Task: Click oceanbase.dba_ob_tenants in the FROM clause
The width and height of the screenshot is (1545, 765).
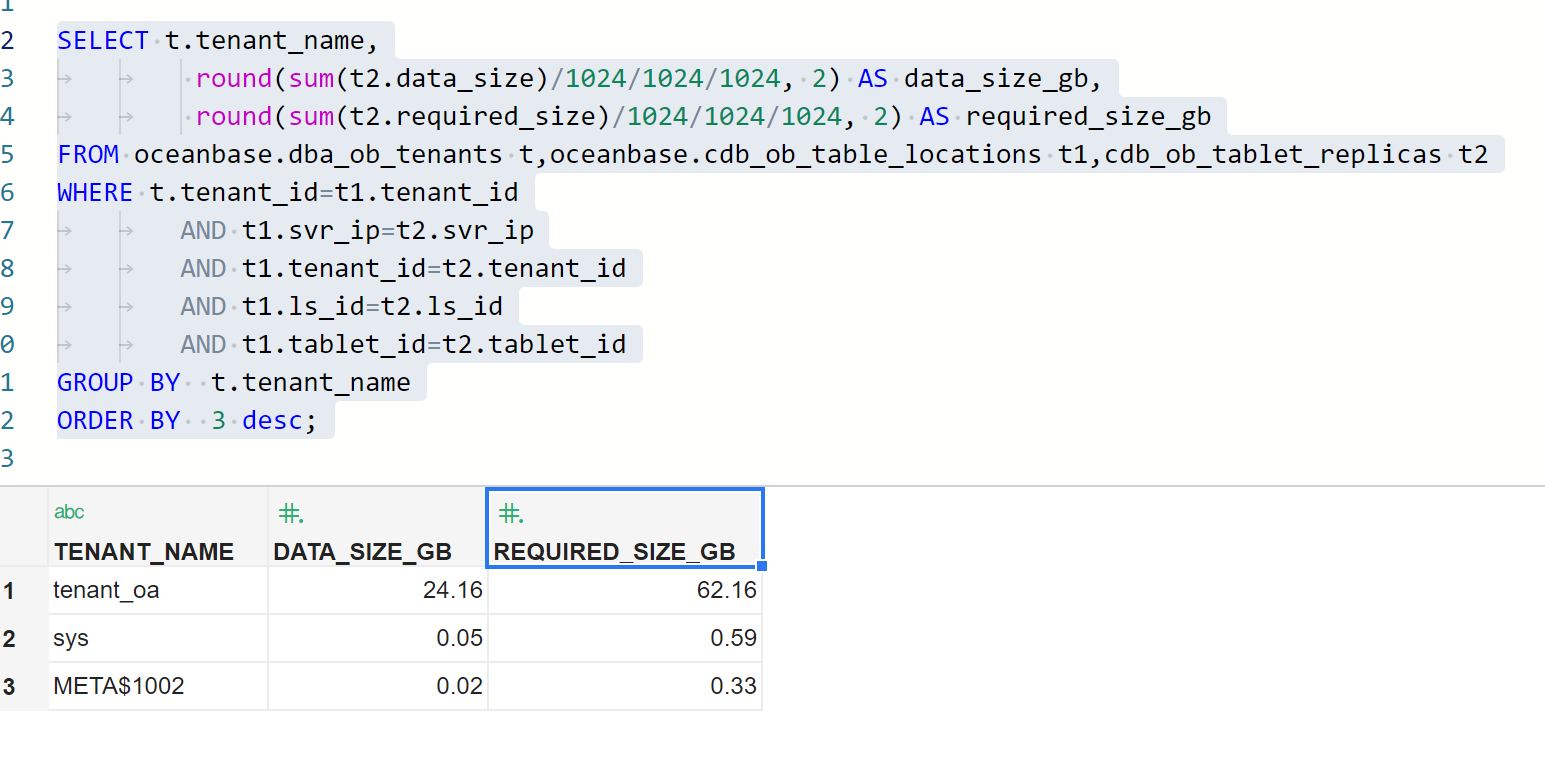Action: (x=318, y=155)
